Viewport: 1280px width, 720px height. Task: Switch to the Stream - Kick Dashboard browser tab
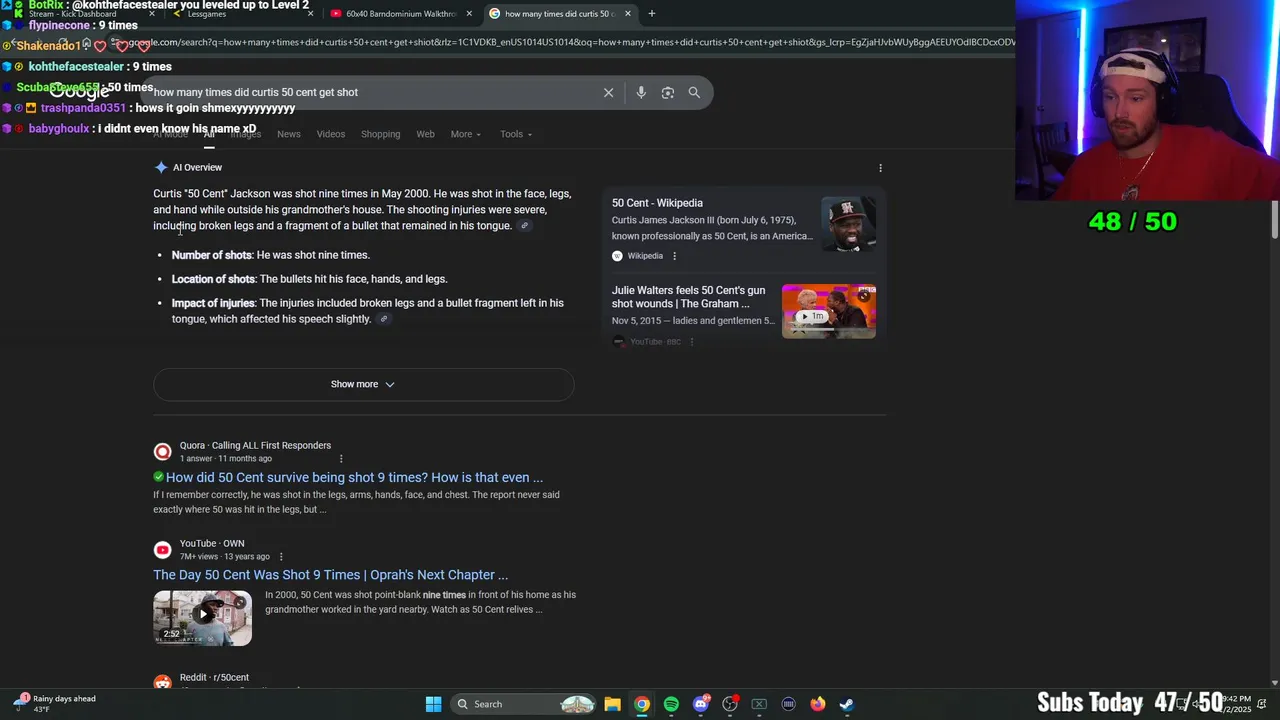pyautogui.click(x=85, y=14)
